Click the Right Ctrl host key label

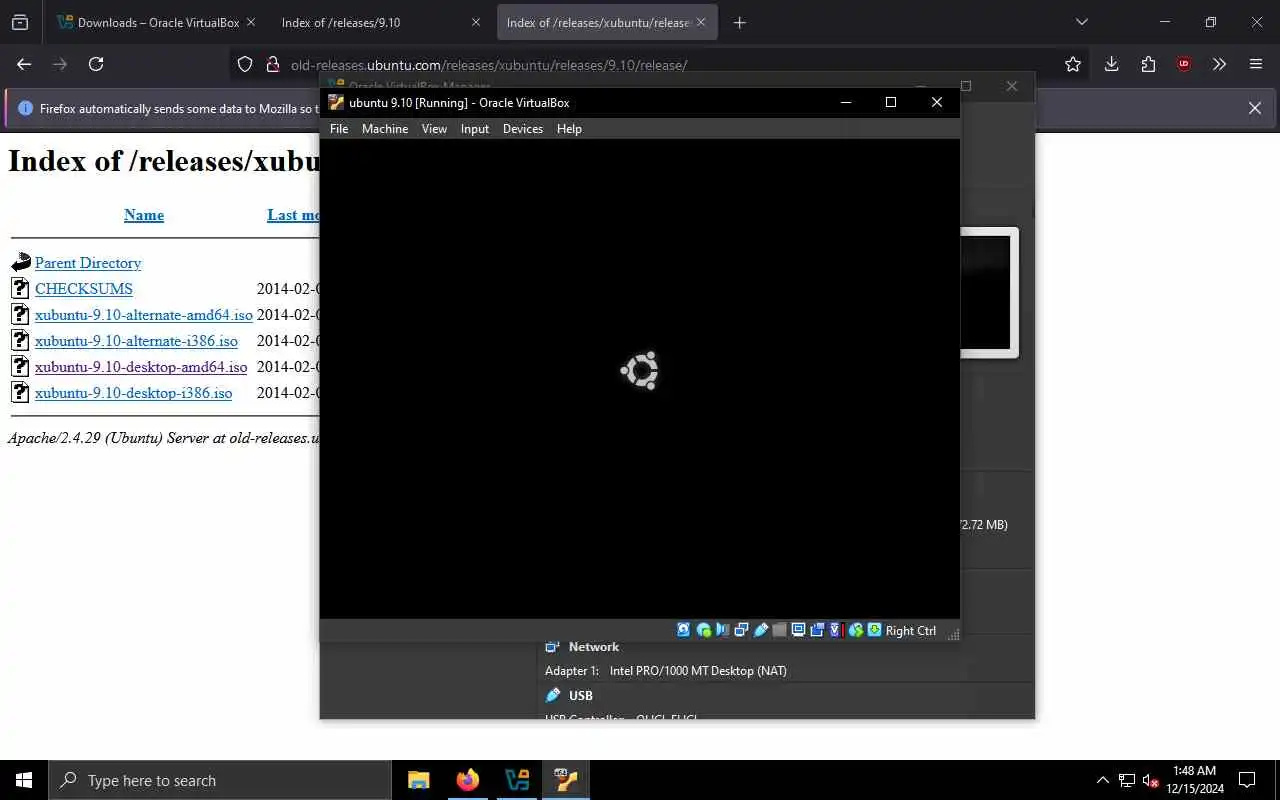point(911,631)
